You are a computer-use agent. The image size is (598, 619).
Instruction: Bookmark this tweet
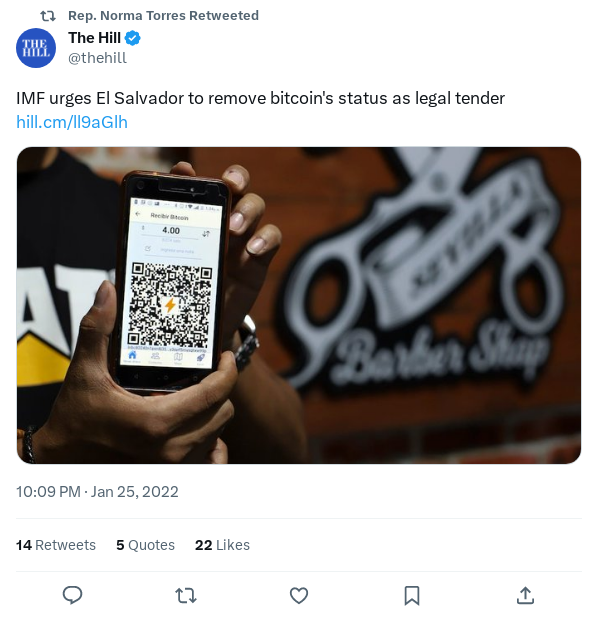pos(412,595)
